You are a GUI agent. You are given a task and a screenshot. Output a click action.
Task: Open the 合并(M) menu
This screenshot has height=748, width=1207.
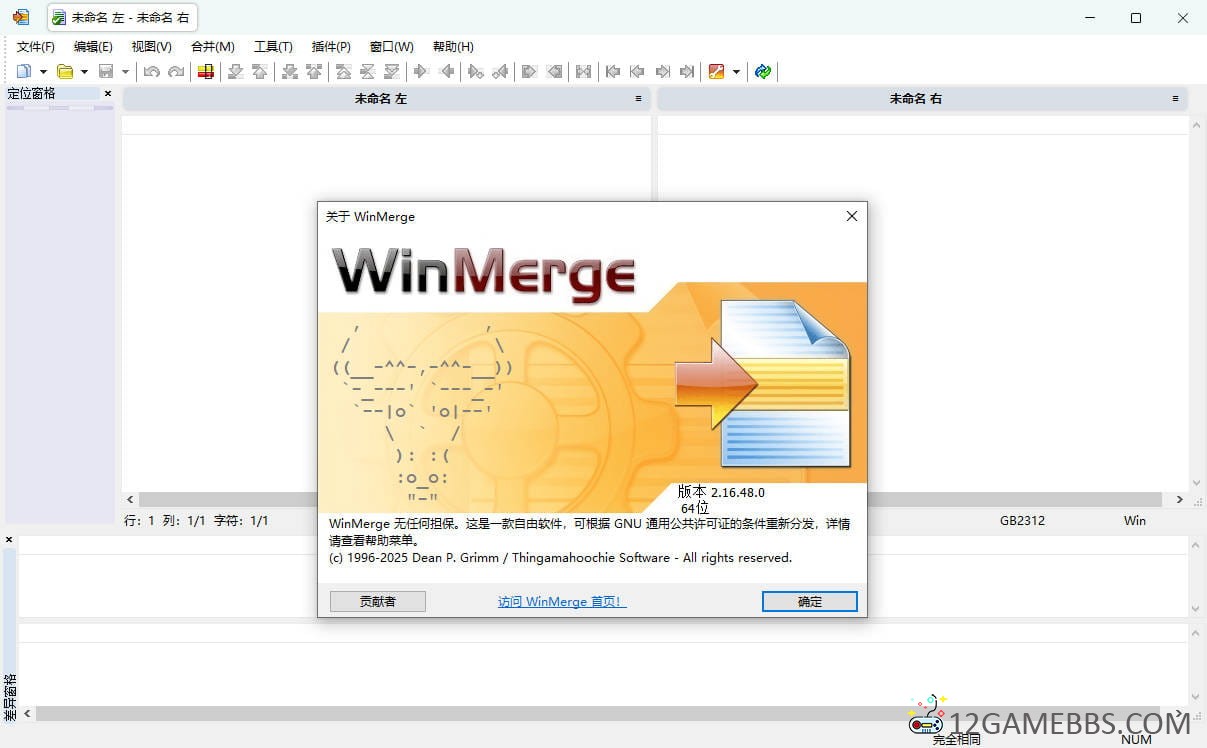coord(213,47)
